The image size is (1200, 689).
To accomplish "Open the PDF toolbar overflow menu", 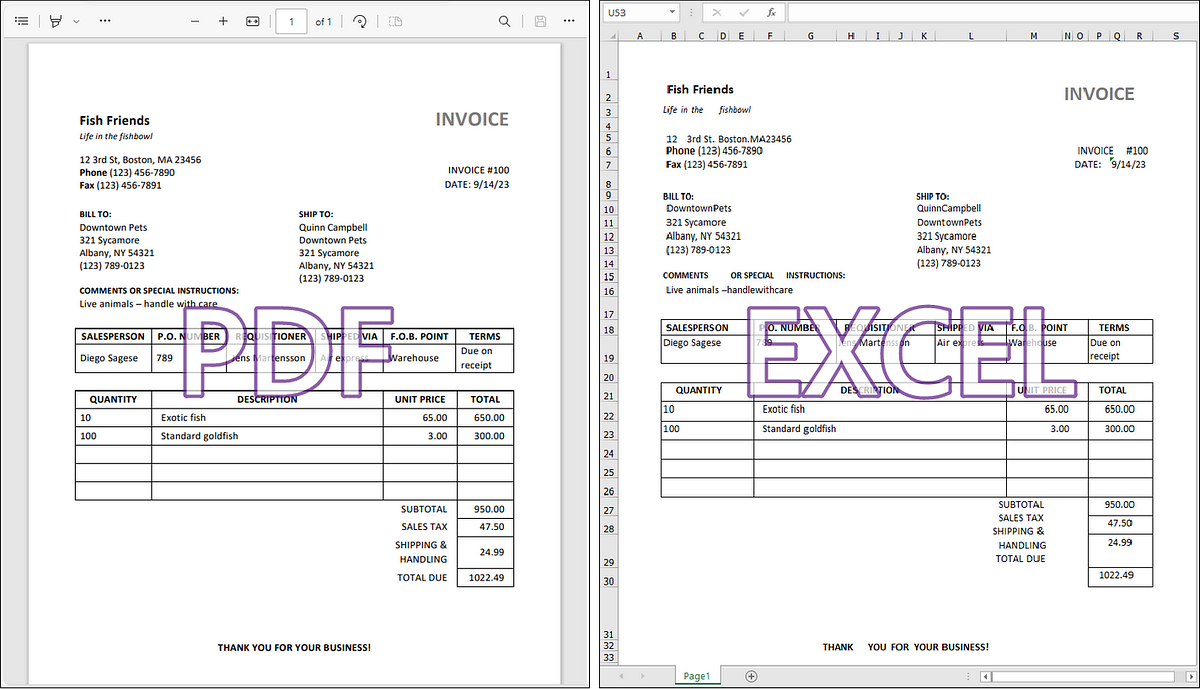I will [105, 20].
